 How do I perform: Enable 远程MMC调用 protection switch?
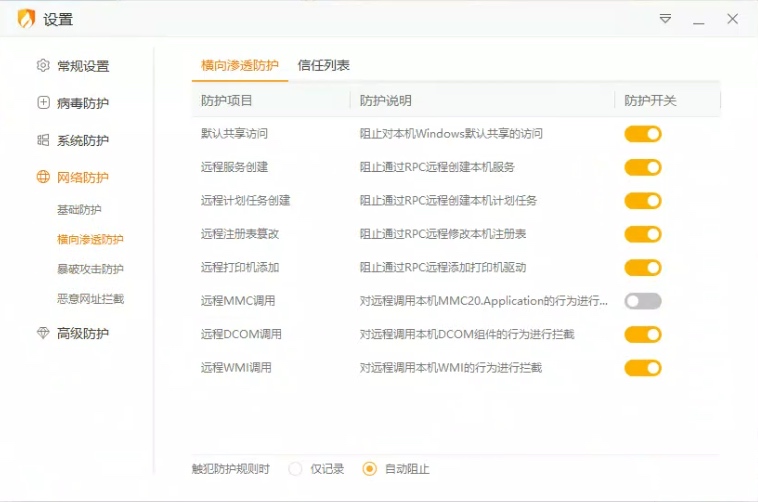642,301
